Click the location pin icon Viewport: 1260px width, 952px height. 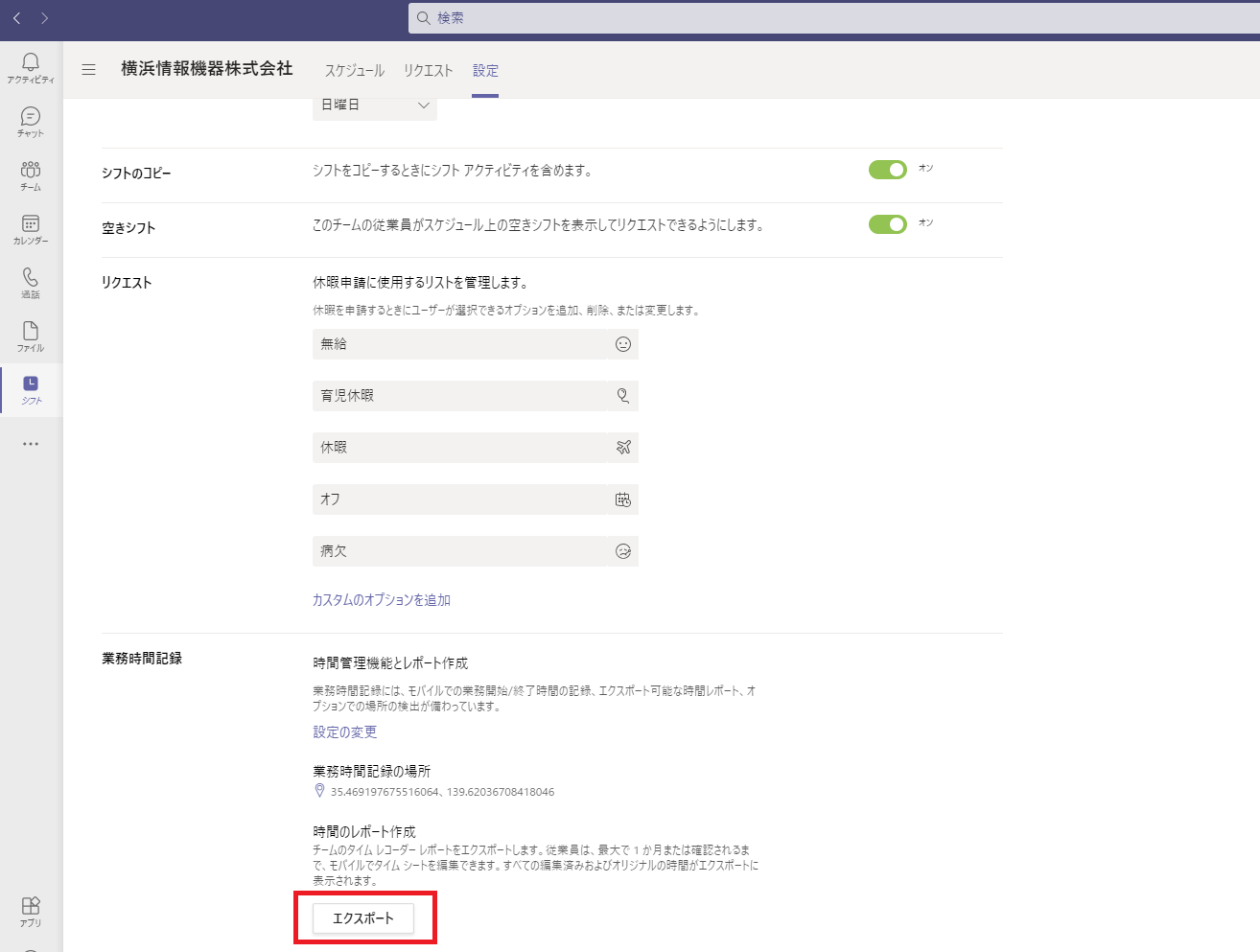(319, 791)
